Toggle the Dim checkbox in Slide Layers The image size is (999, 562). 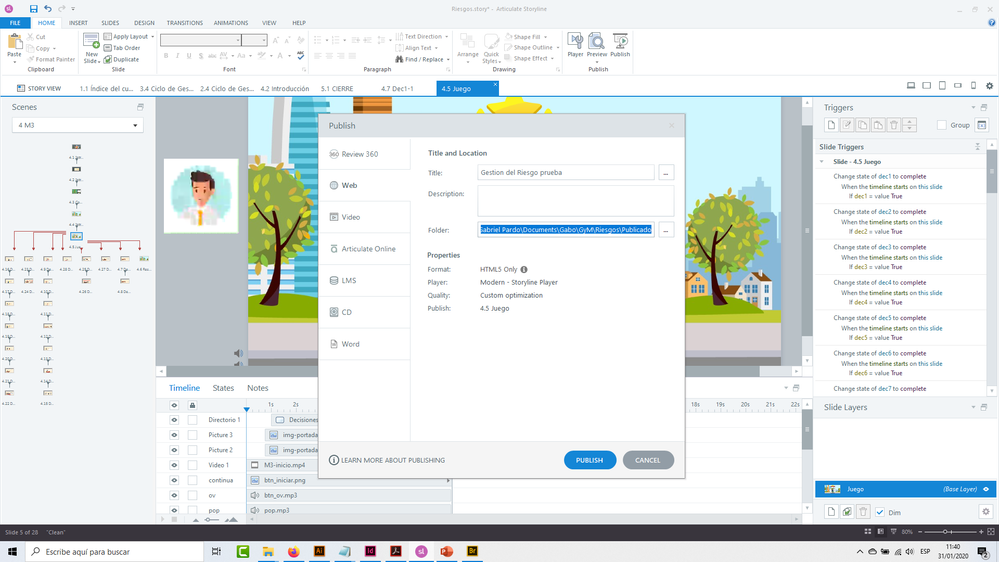tap(880, 512)
